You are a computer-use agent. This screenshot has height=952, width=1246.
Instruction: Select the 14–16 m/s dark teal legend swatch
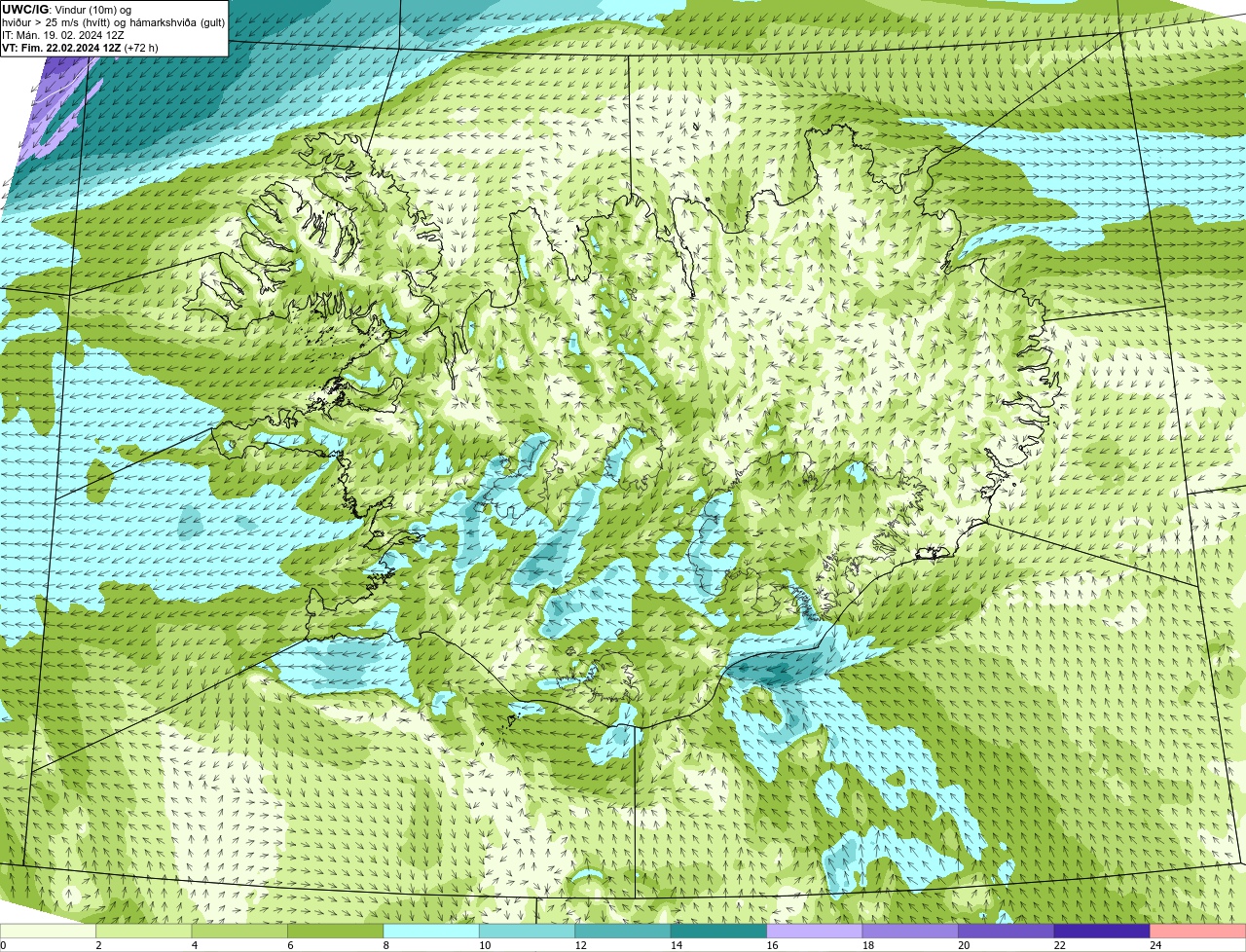point(719,932)
